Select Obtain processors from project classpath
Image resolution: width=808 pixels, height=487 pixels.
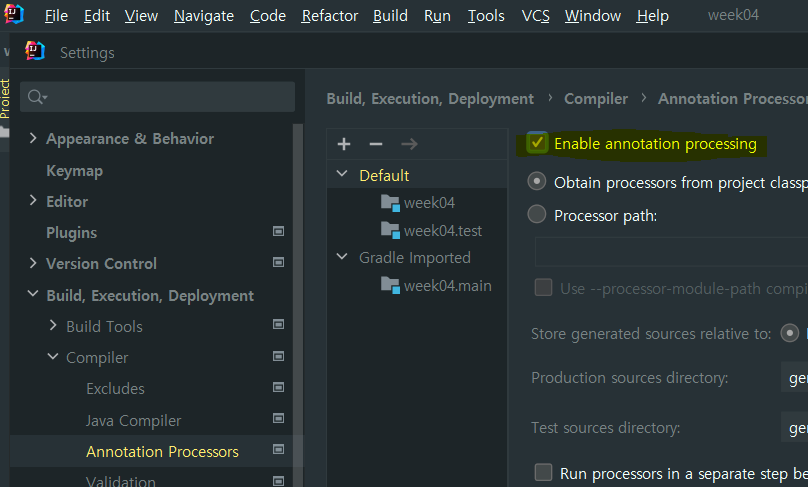coord(538,182)
